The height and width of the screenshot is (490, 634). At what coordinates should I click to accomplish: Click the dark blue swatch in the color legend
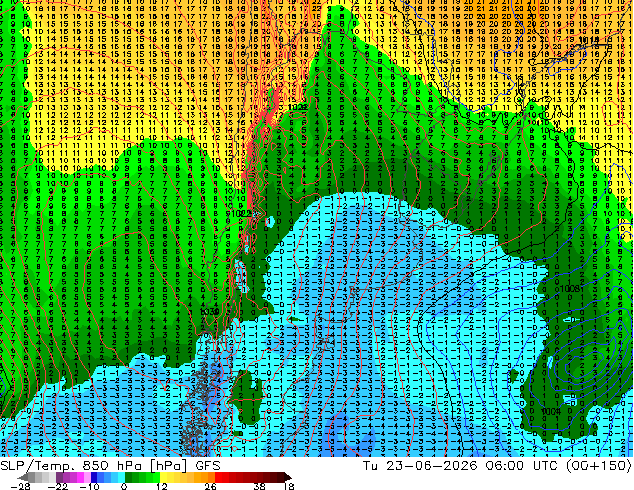coord(94,477)
